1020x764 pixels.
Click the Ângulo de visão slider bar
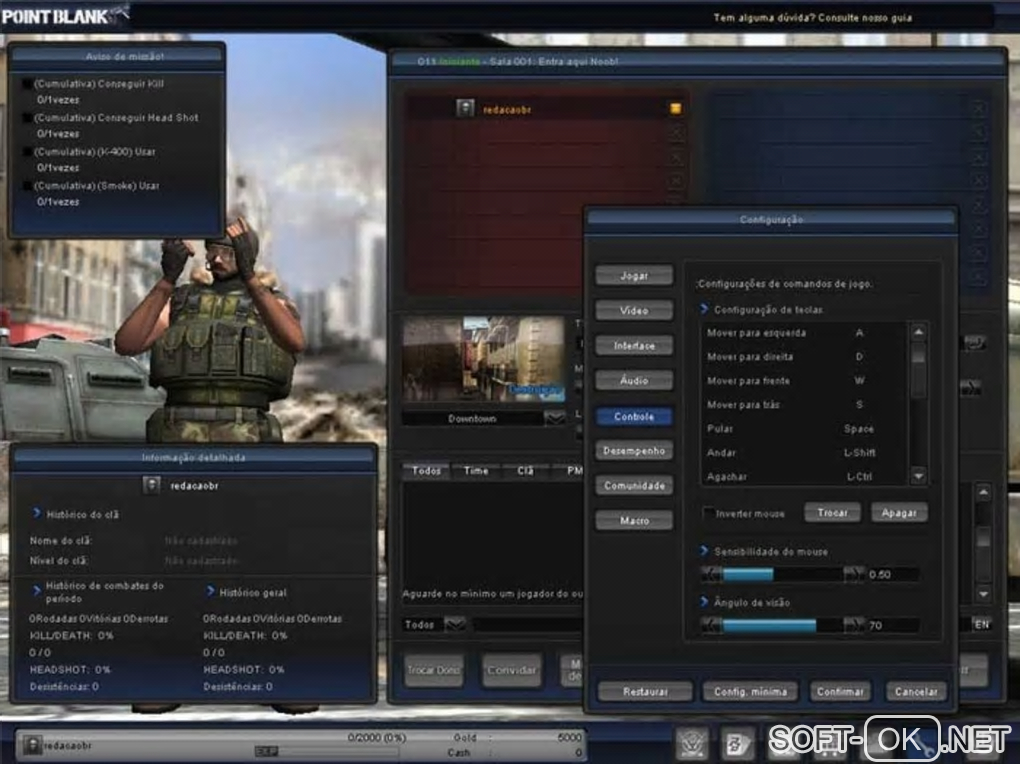click(783, 625)
